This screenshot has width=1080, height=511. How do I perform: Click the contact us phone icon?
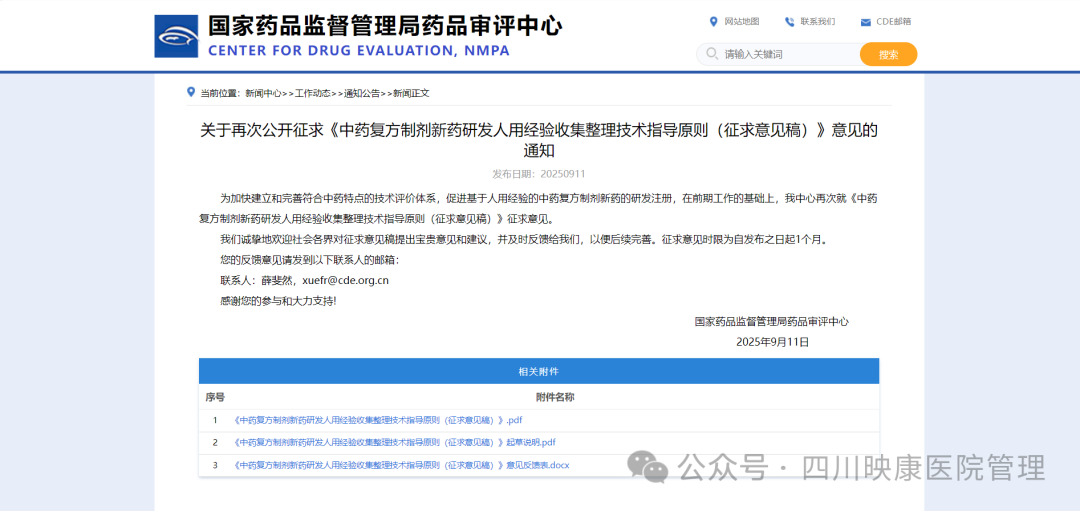[x=789, y=21]
